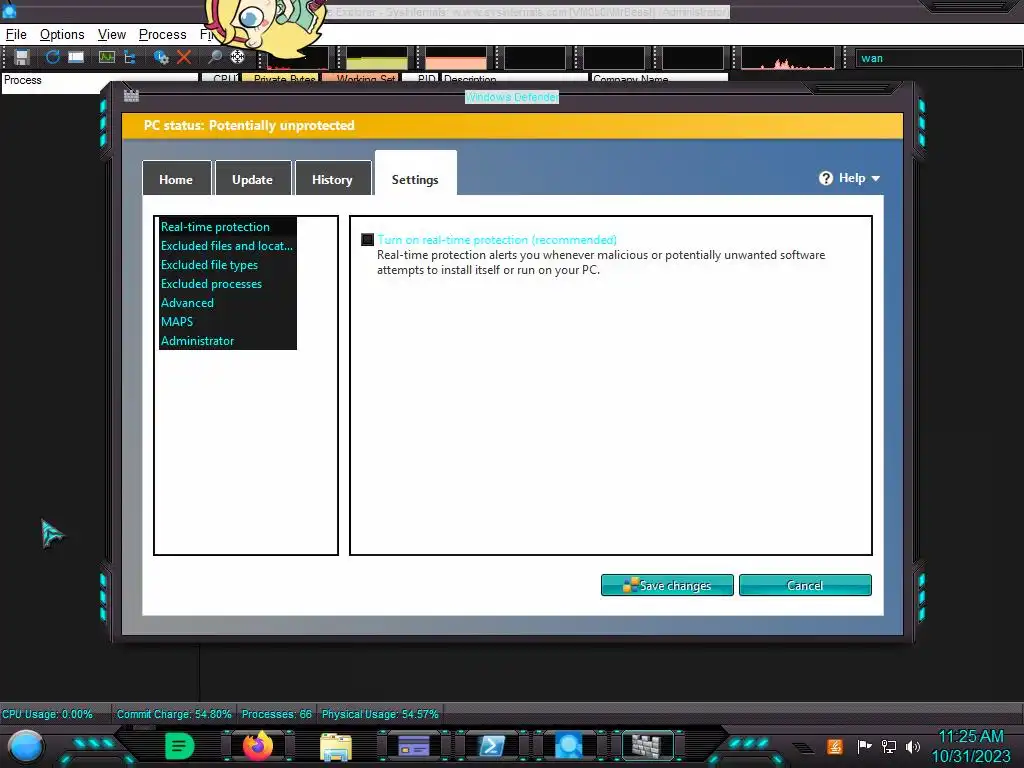Viewport: 1024px width, 768px height.
Task: Click the Cancel button in Windows Defender
Action: pyautogui.click(x=805, y=585)
